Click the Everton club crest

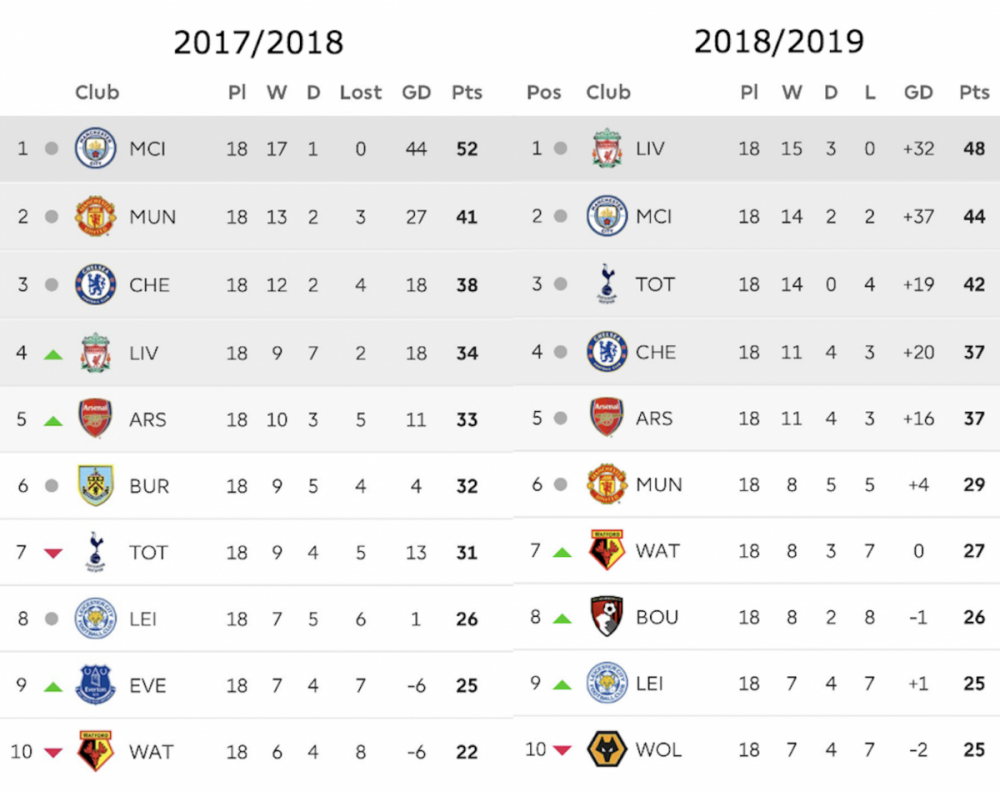coord(96,685)
